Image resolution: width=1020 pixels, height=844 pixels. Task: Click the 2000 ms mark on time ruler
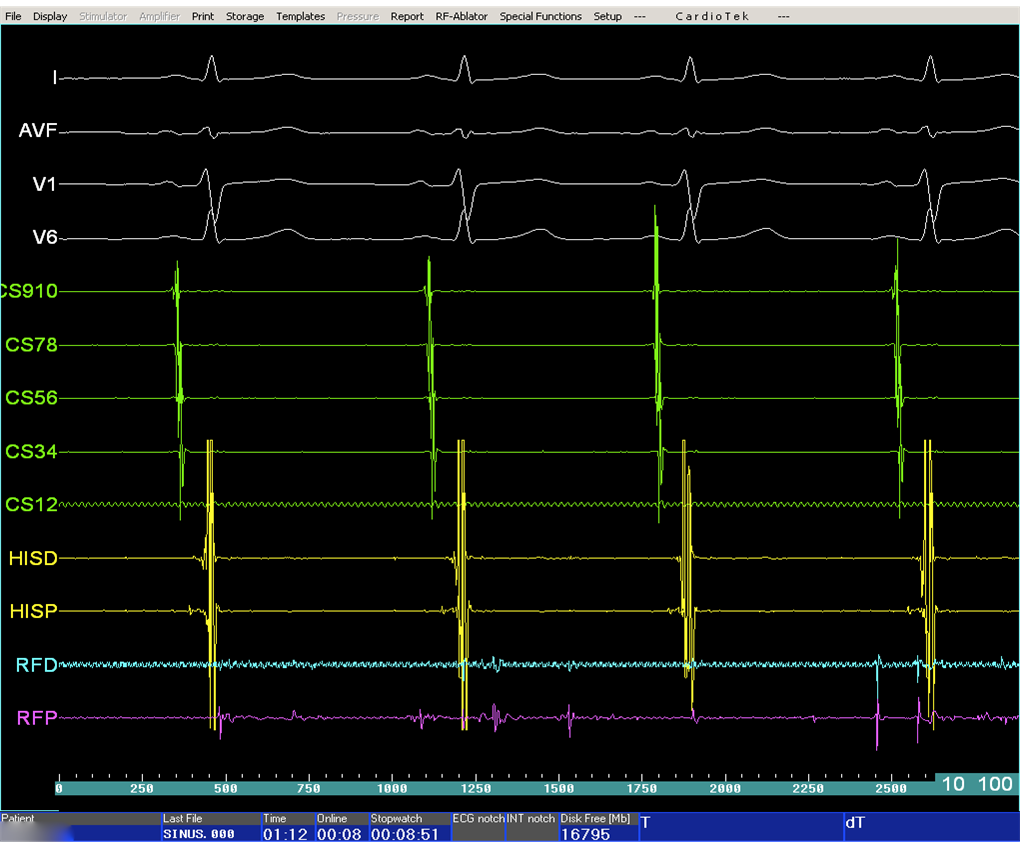point(725,789)
